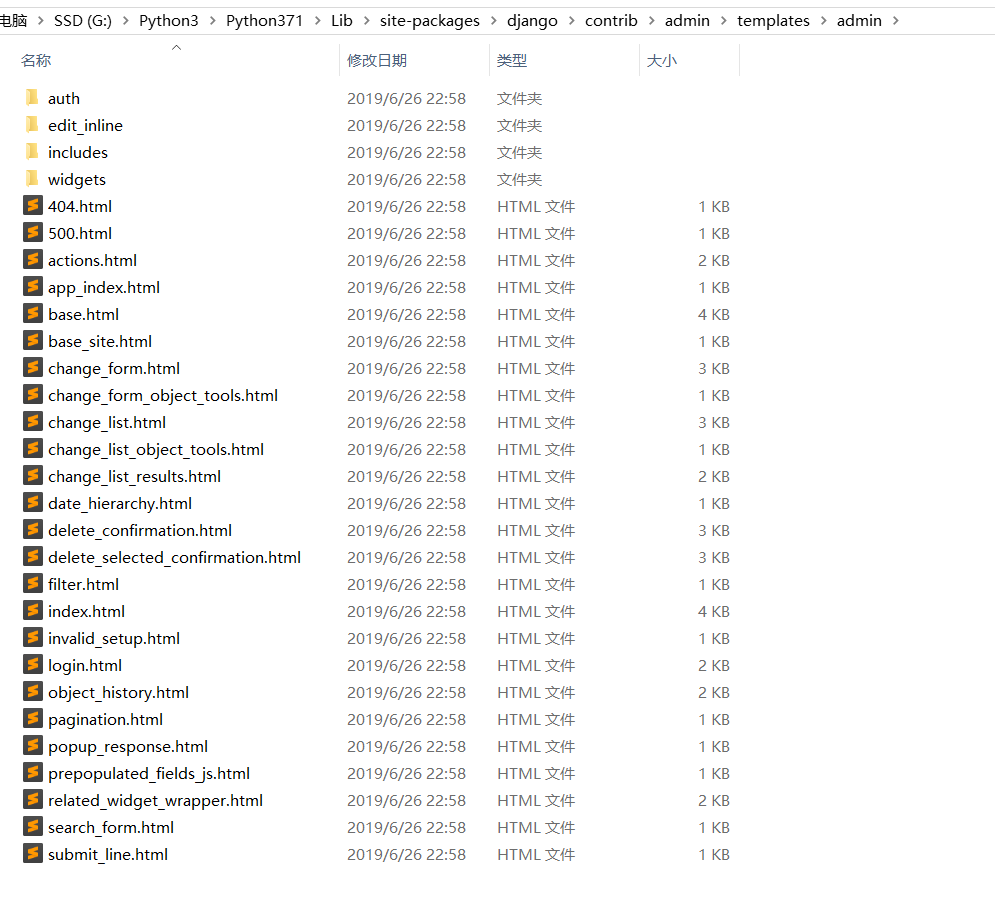Image resolution: width=995 pixels, height=901 pixels.
Task: Expand the chevron after templates breadcrumb
Action: click(823, 21)
